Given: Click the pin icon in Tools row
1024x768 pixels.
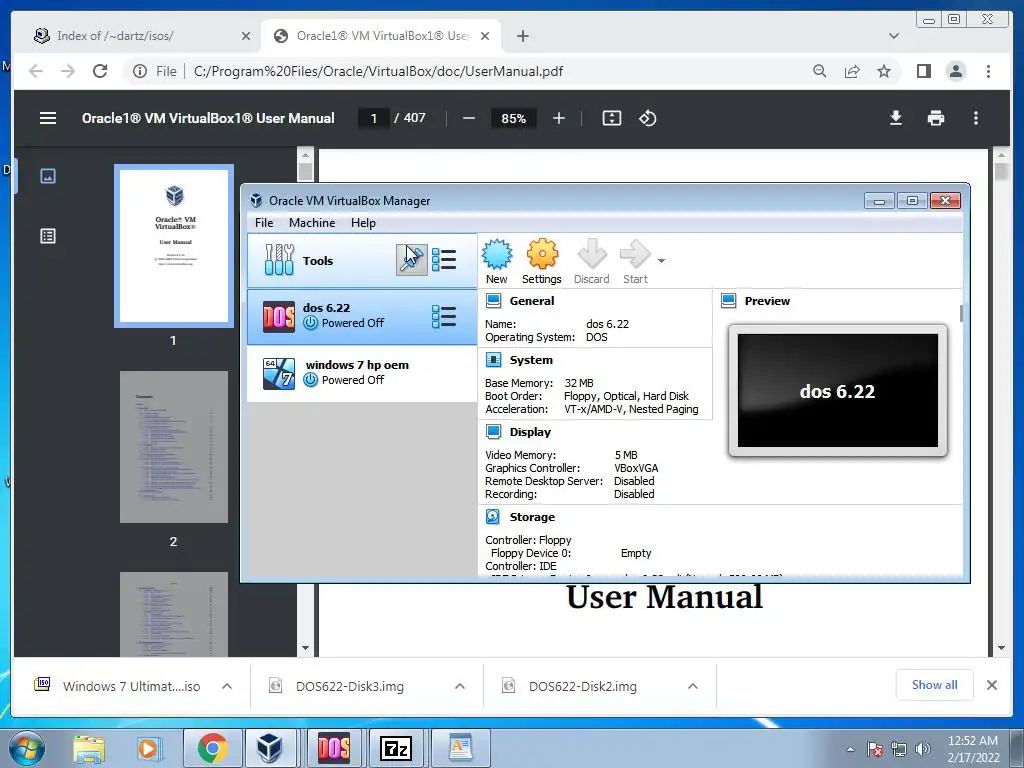Looking at the screenshot, I should [x=411, y=259].
